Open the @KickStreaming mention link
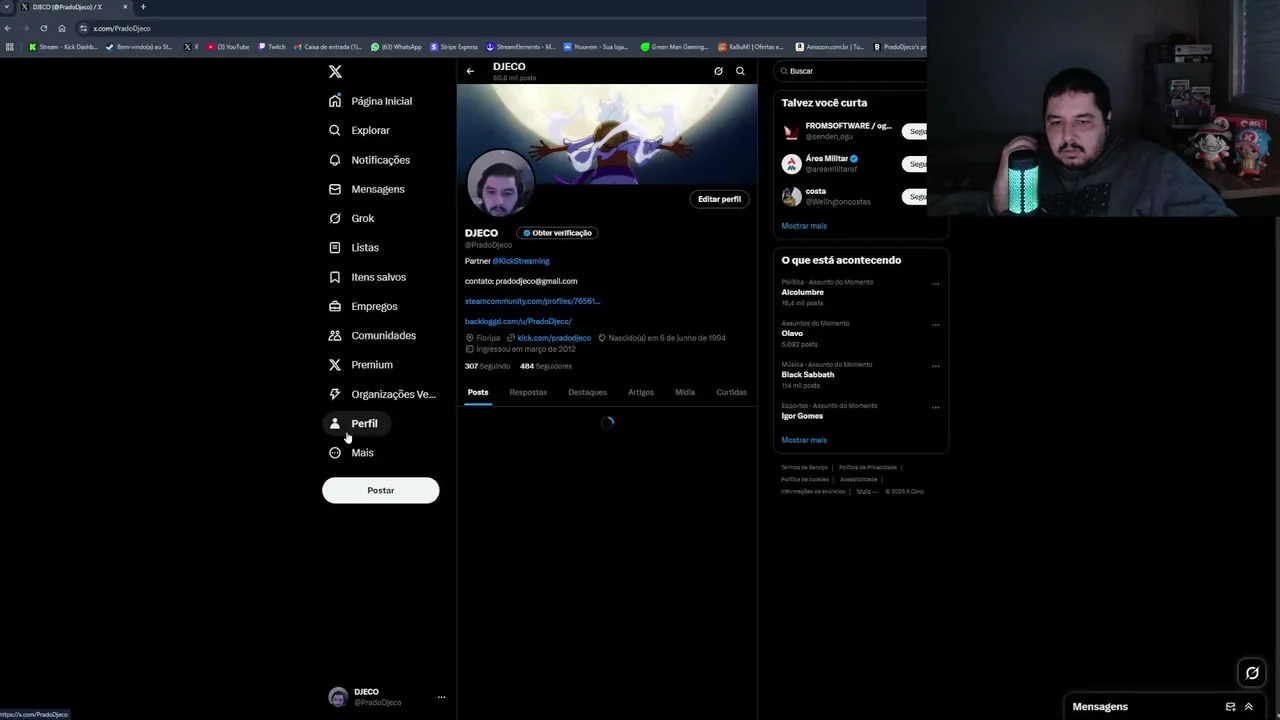Screen dimensions: 1280x720 (521, 261)
